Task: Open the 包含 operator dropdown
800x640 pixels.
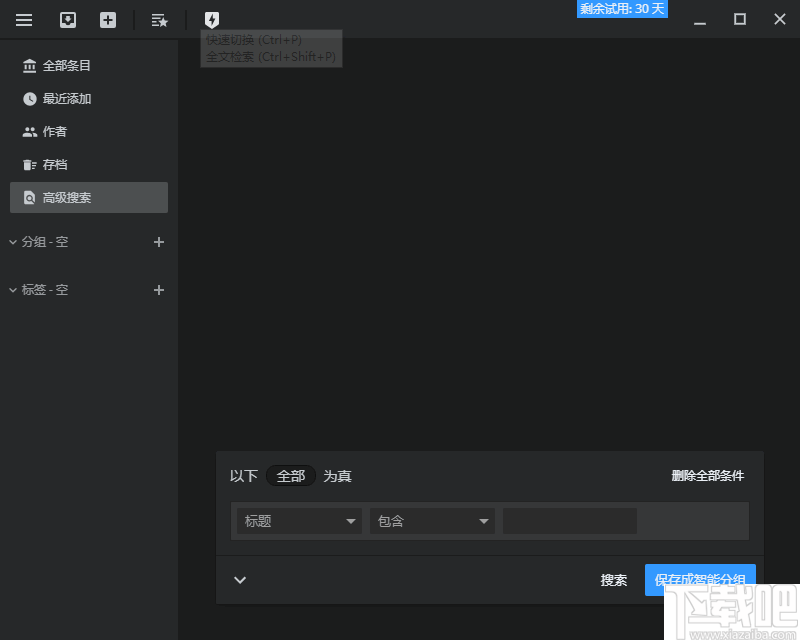Action: (433, 521)
